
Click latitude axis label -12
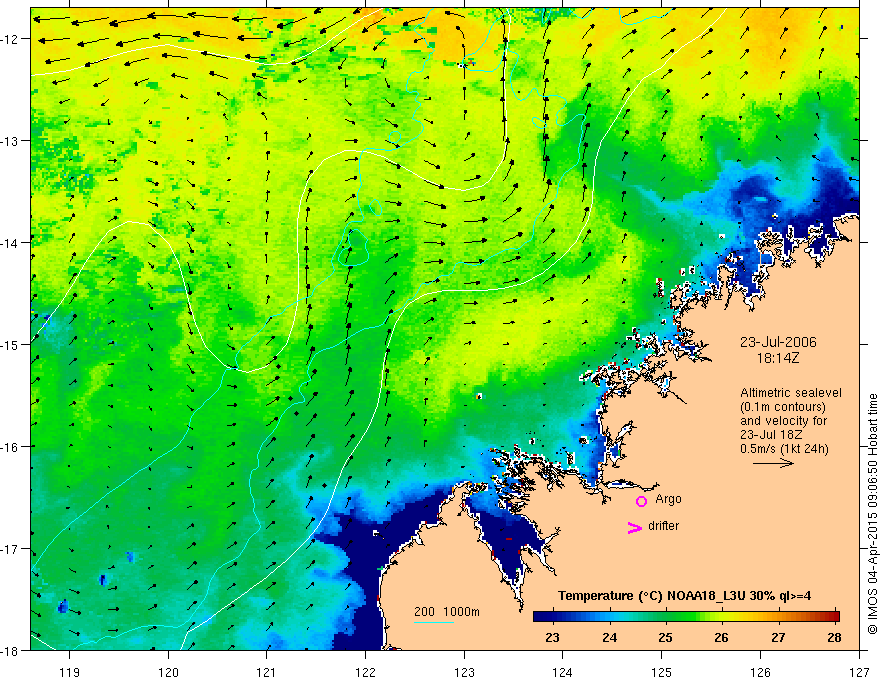tap(9, 39)
